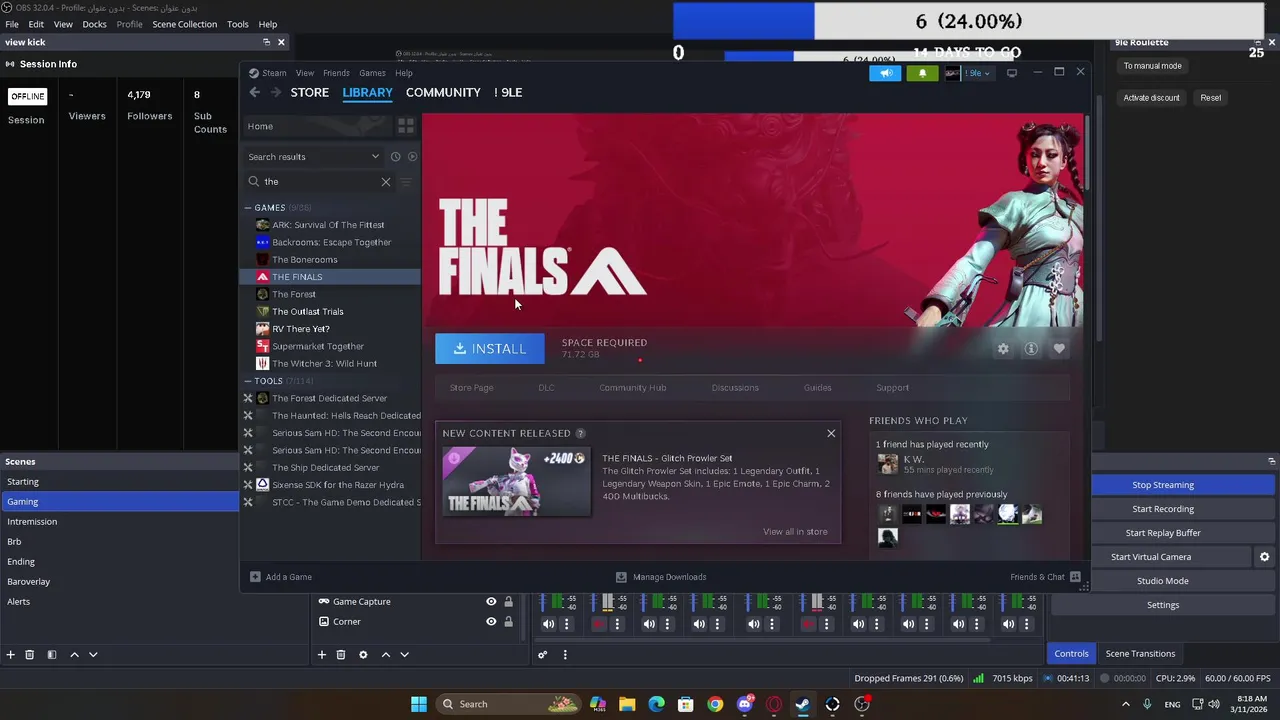Click in the Steam library search field
The image size is (1280, 720).
pos(320,182)
